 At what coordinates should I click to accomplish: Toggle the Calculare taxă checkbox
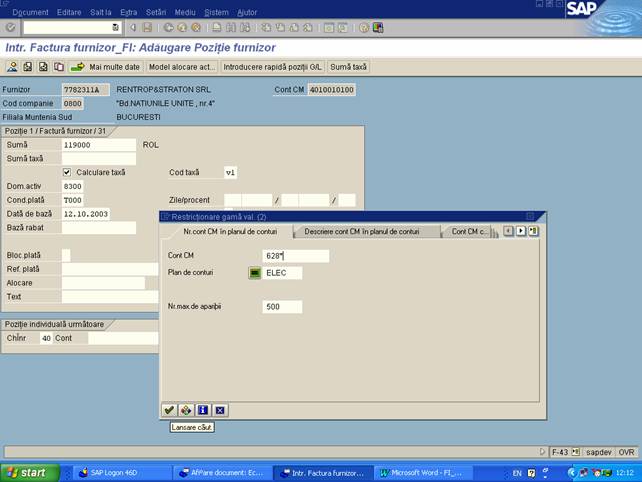(67, 172)
